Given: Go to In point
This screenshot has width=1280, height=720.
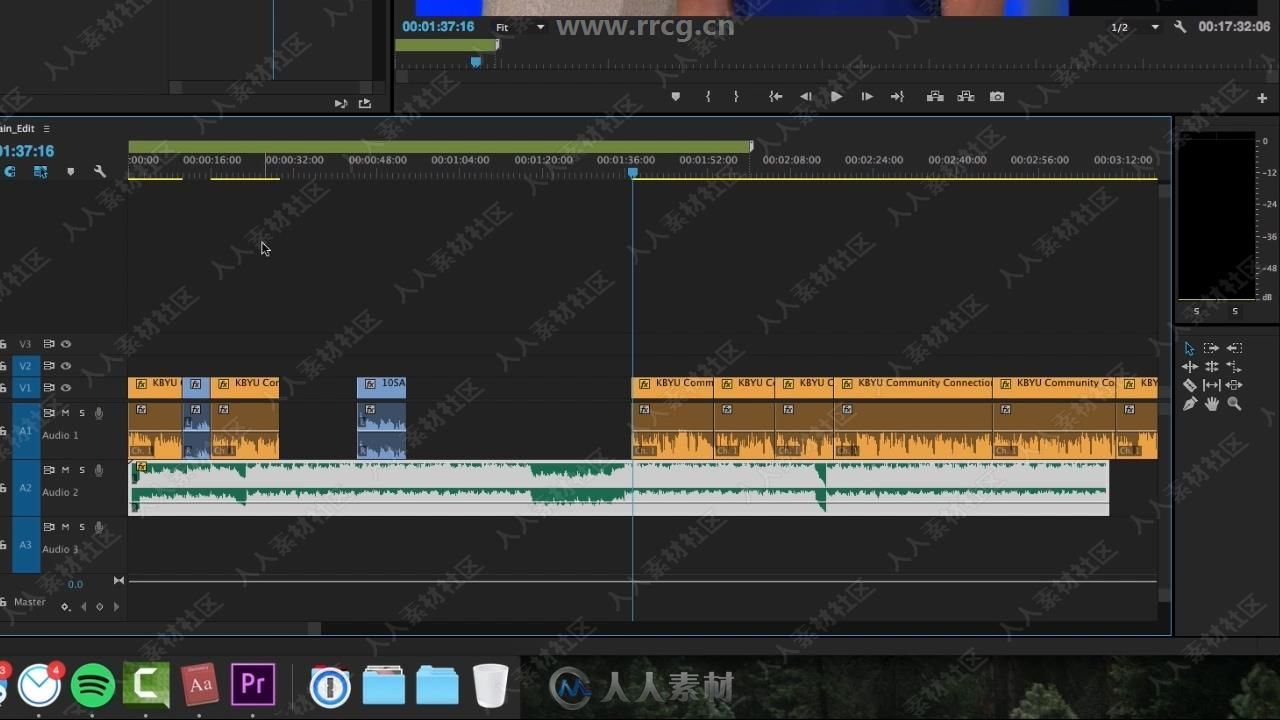Looking at the screenshot, I should click(x=775, y=97).
